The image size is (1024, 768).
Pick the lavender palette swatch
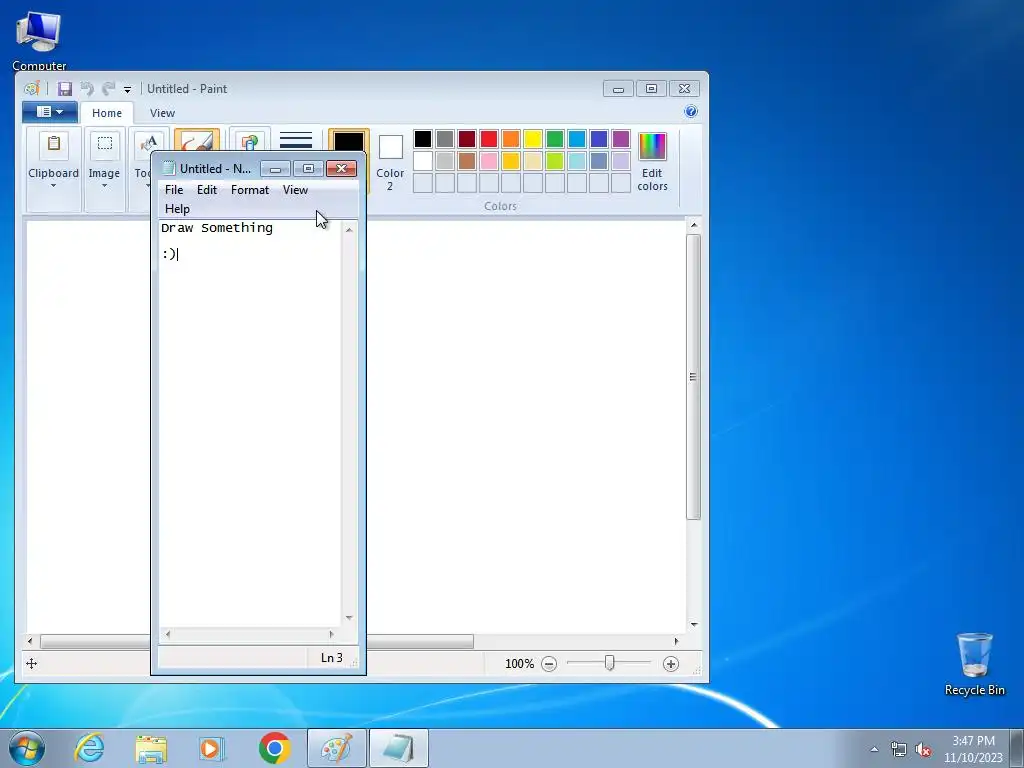[621, 161]
